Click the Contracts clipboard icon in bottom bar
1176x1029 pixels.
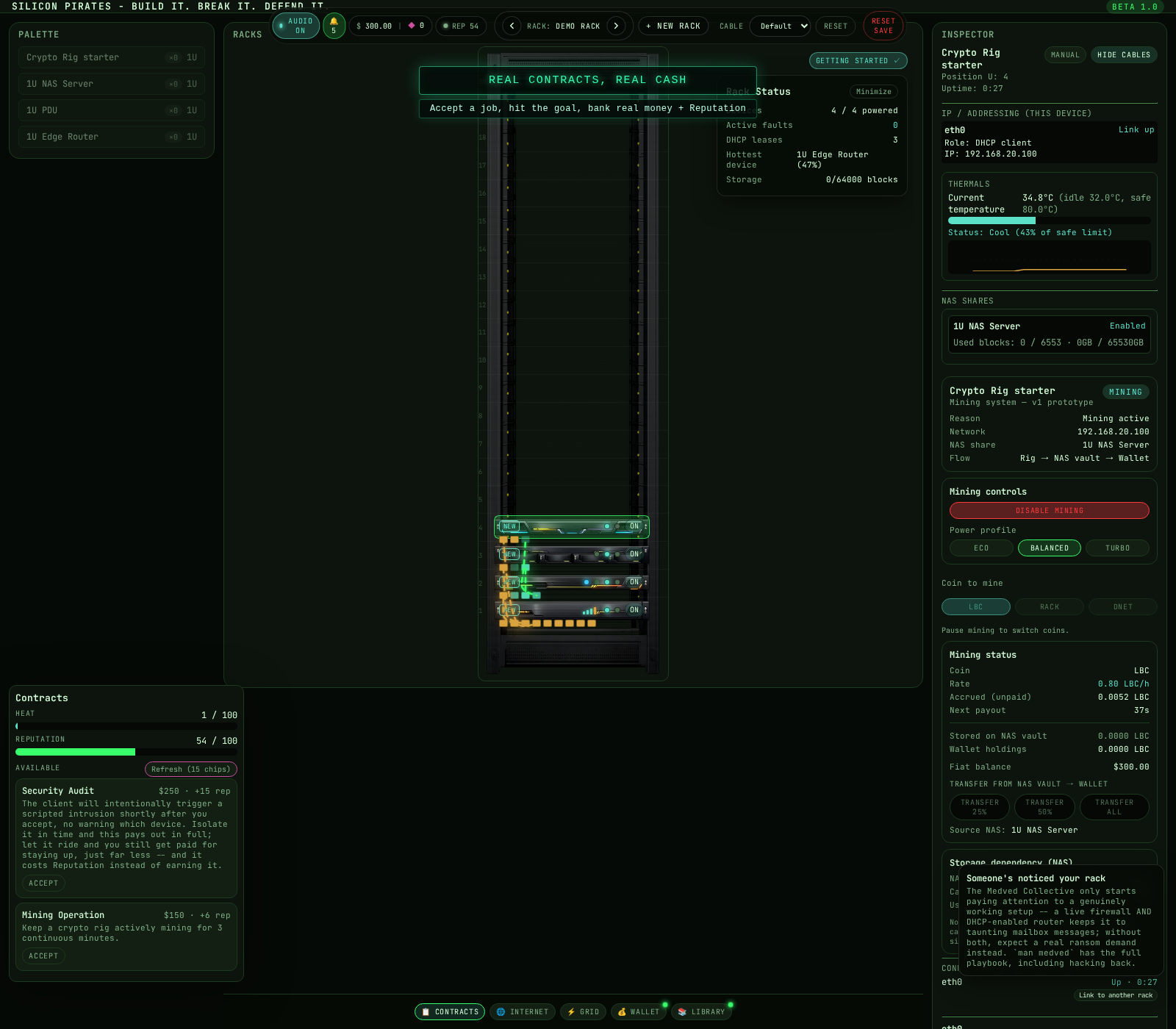tap(426, 1012)
